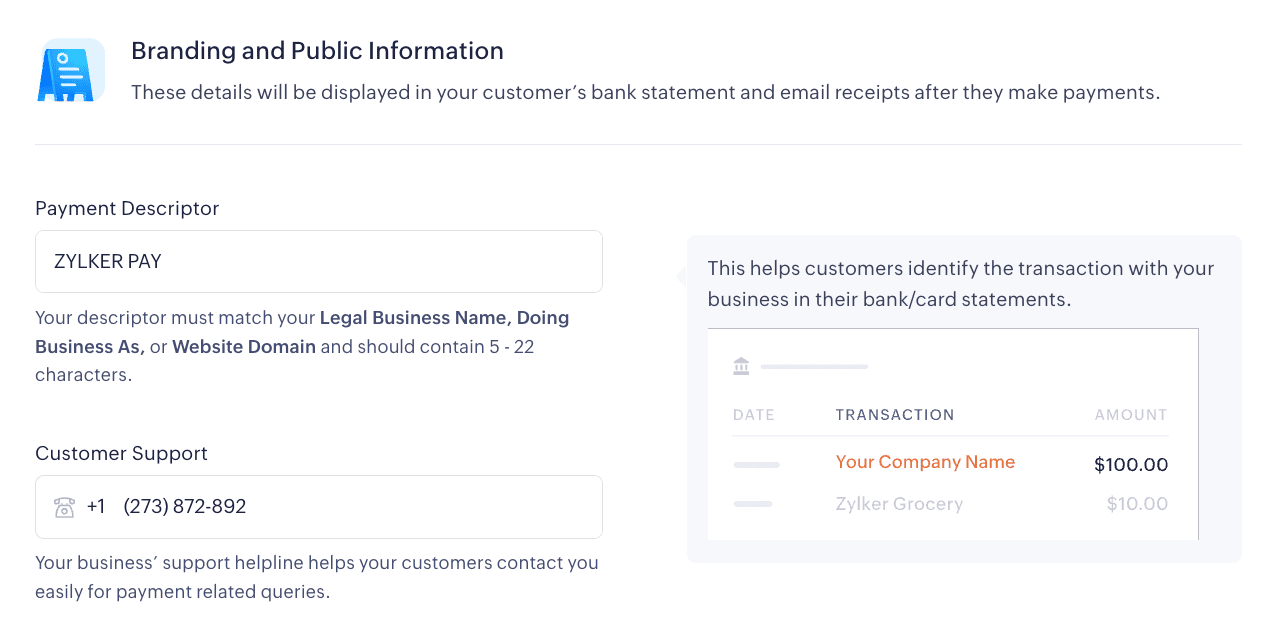Click the telephone icon in Customer Support

pos(64,507)
